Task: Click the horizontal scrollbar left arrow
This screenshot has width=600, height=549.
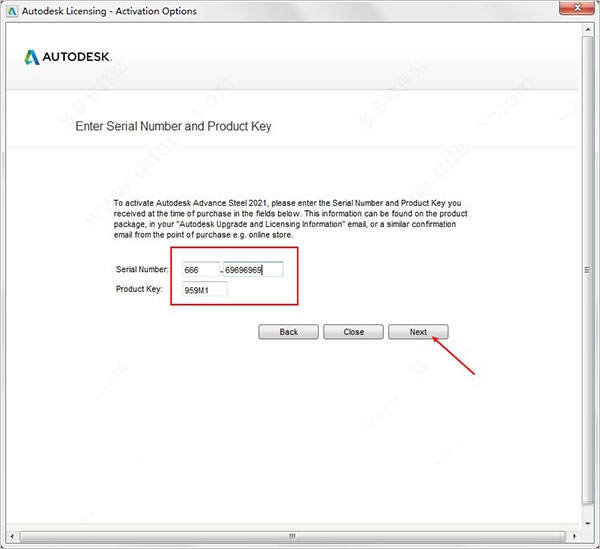Action: coord(12,536)
